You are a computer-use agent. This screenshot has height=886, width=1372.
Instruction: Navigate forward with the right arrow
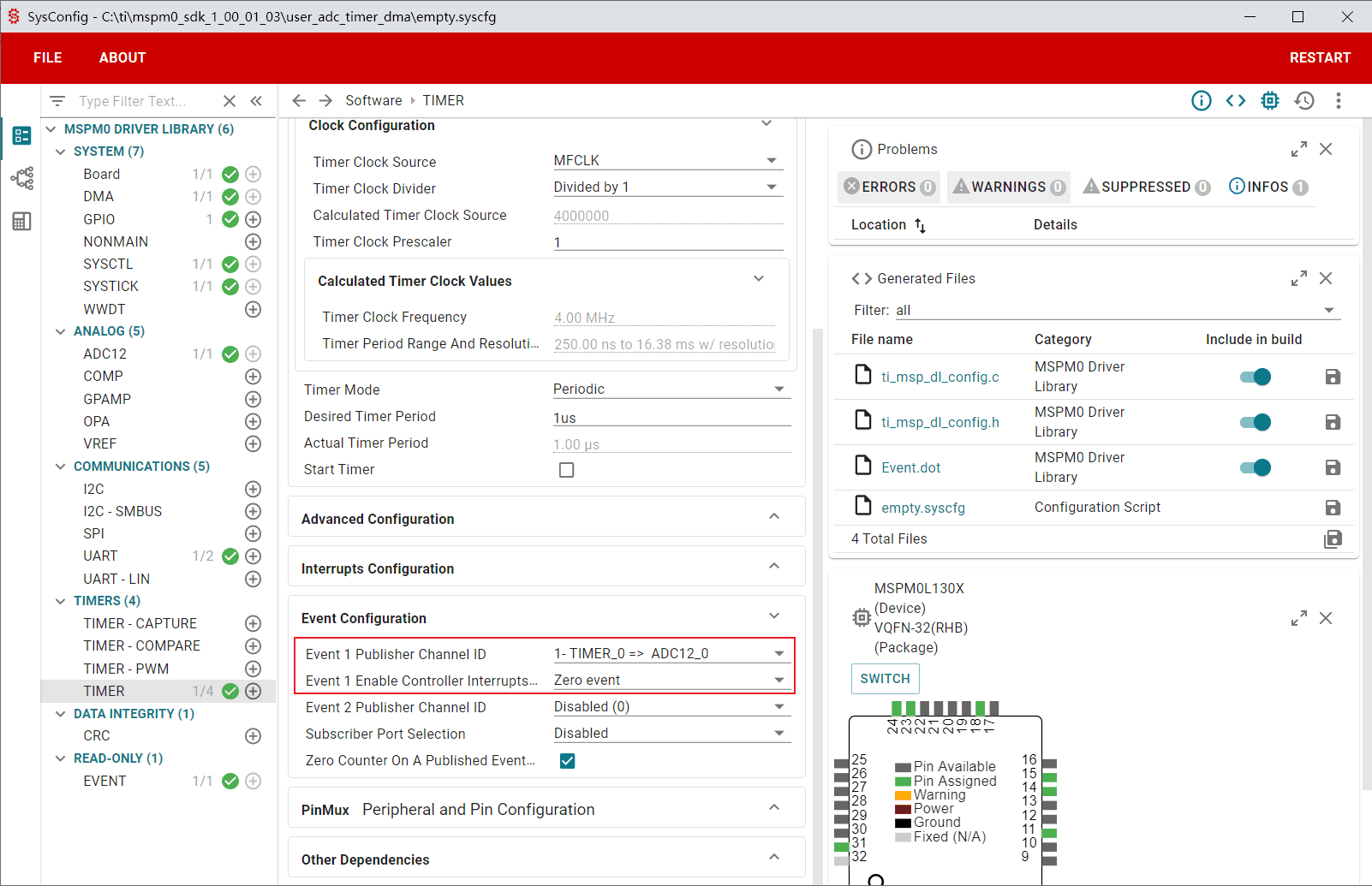tap(325, 101)
